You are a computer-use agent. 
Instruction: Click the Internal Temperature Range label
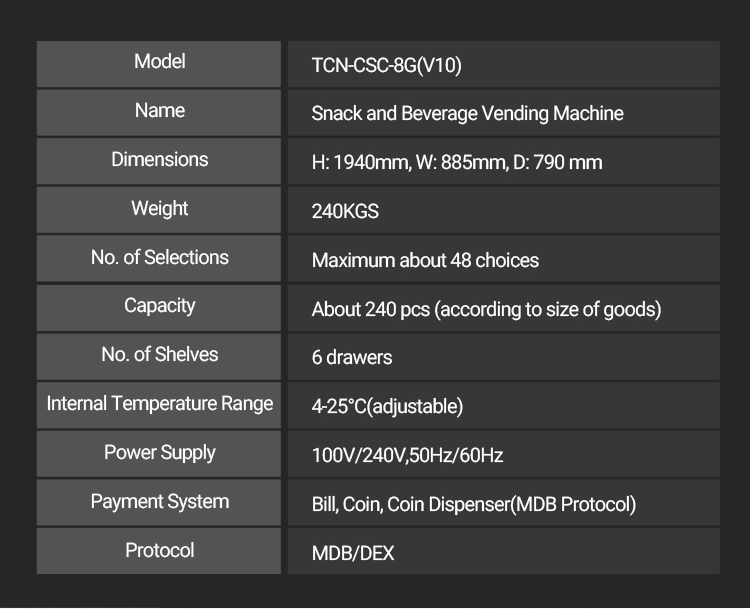[x=160, y=404]
